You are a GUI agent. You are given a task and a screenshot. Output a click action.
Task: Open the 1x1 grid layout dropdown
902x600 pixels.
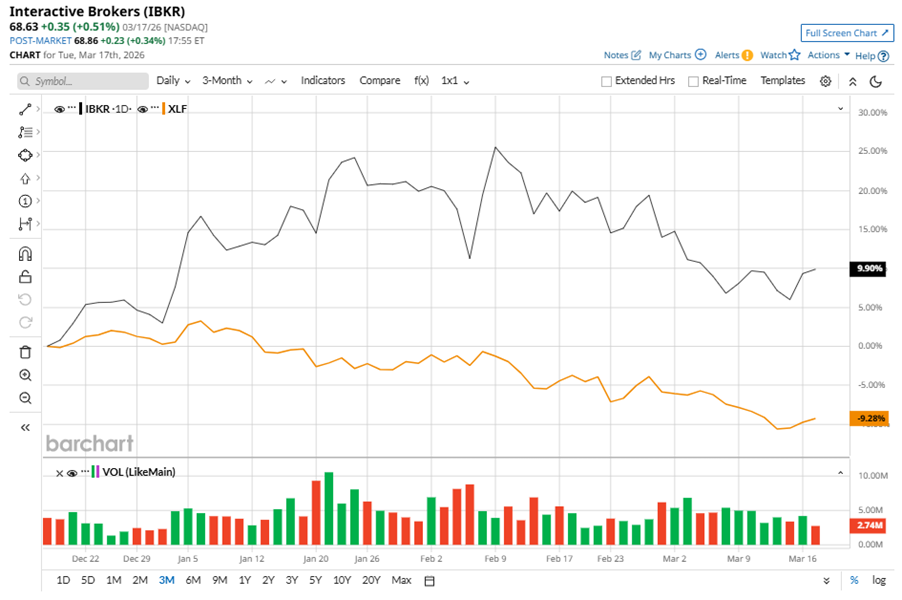455,81
